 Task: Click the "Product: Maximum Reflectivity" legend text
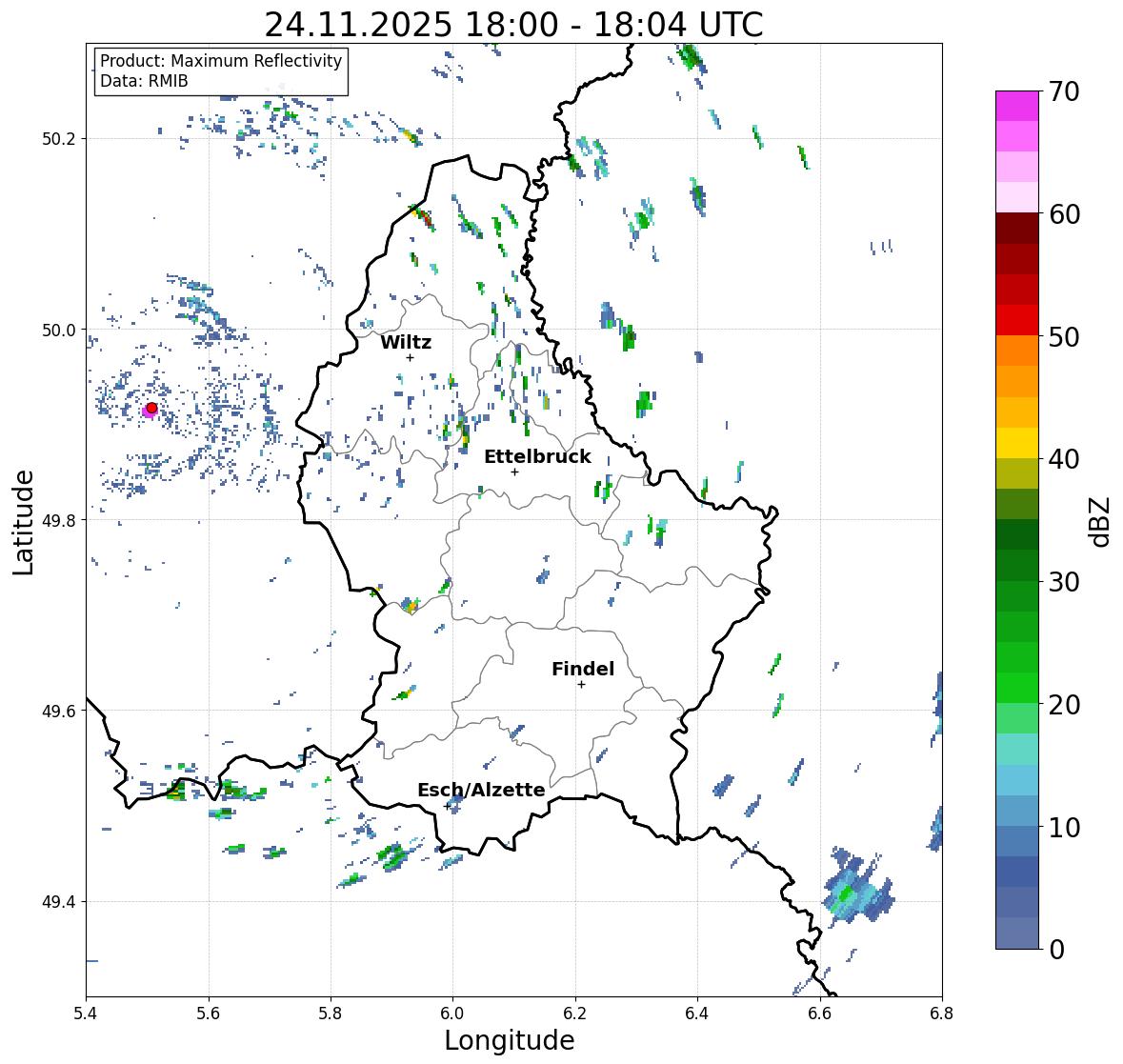[221, 61]
